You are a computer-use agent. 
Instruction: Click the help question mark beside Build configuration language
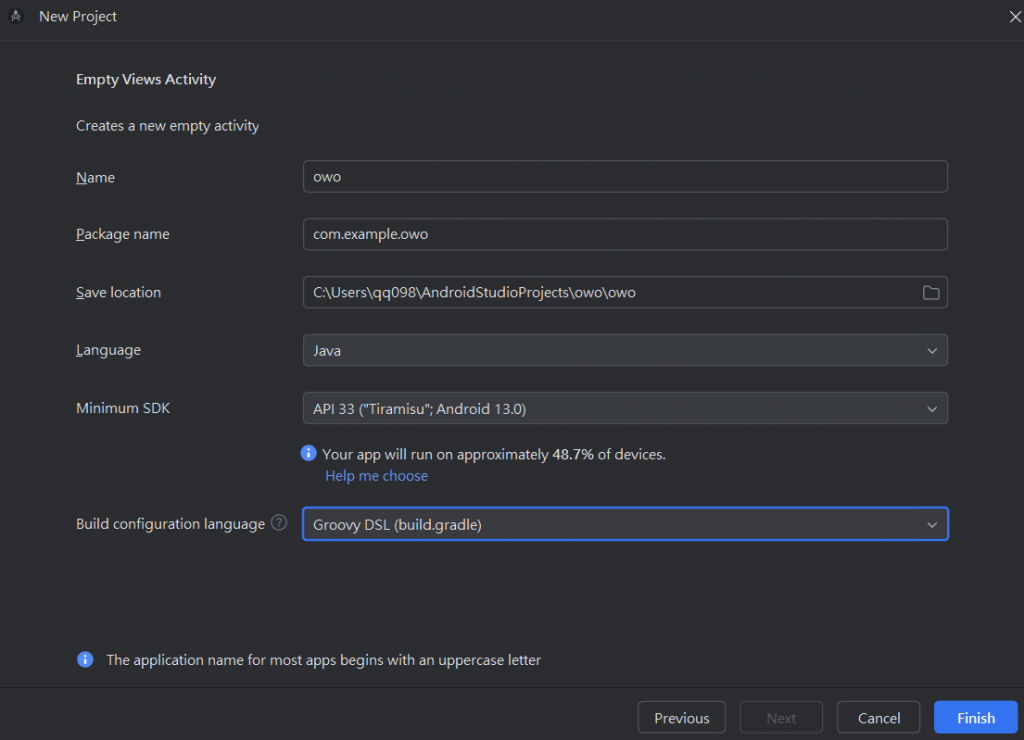(x=279, y=523)
